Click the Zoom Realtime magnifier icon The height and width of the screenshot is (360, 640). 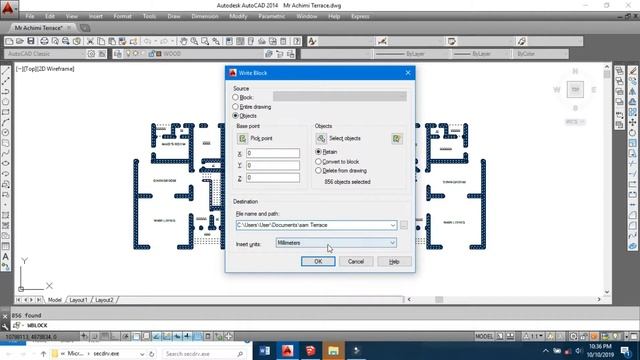coord(194,41)
